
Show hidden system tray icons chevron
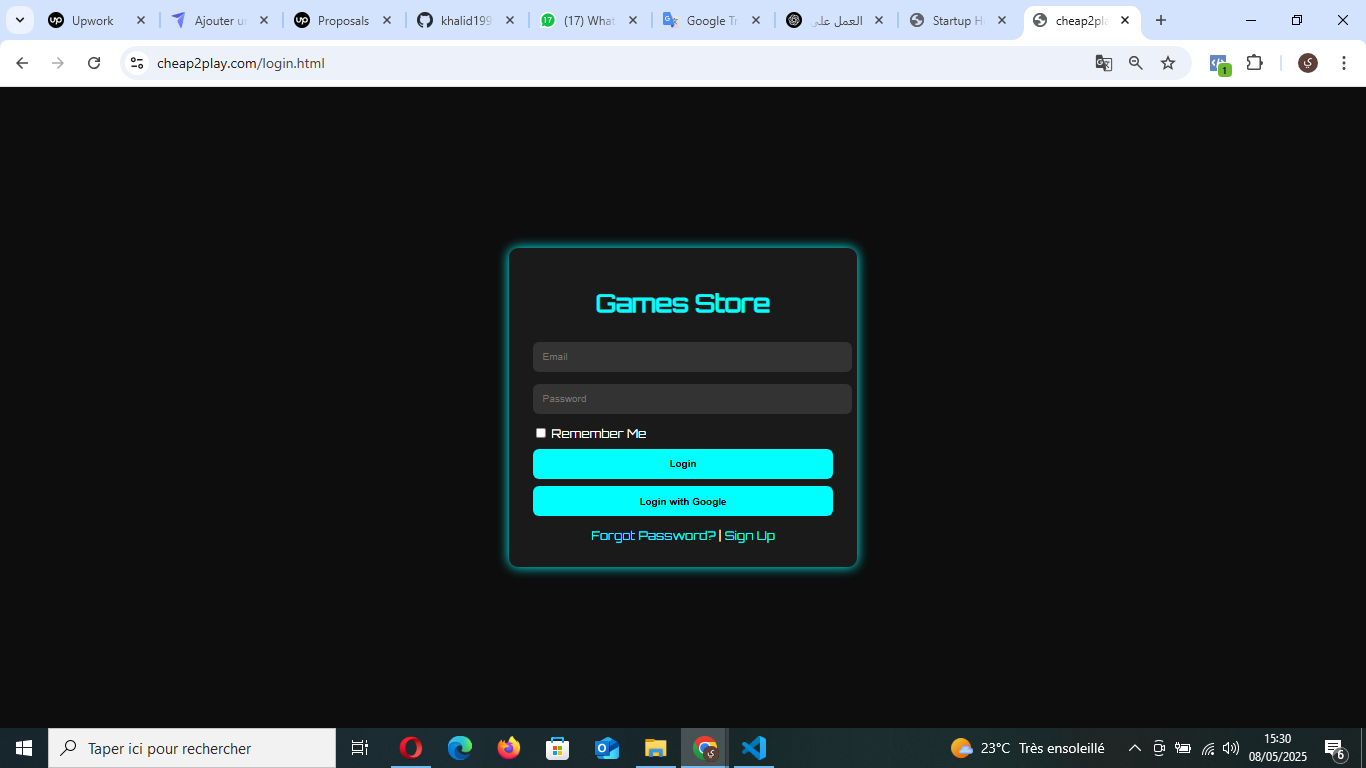[x=1135, y=748]
